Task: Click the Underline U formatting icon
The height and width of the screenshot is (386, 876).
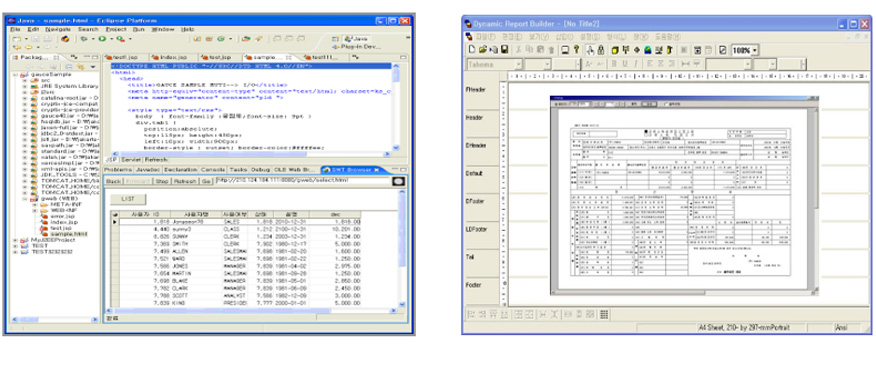Action: (x=625, y=64)
